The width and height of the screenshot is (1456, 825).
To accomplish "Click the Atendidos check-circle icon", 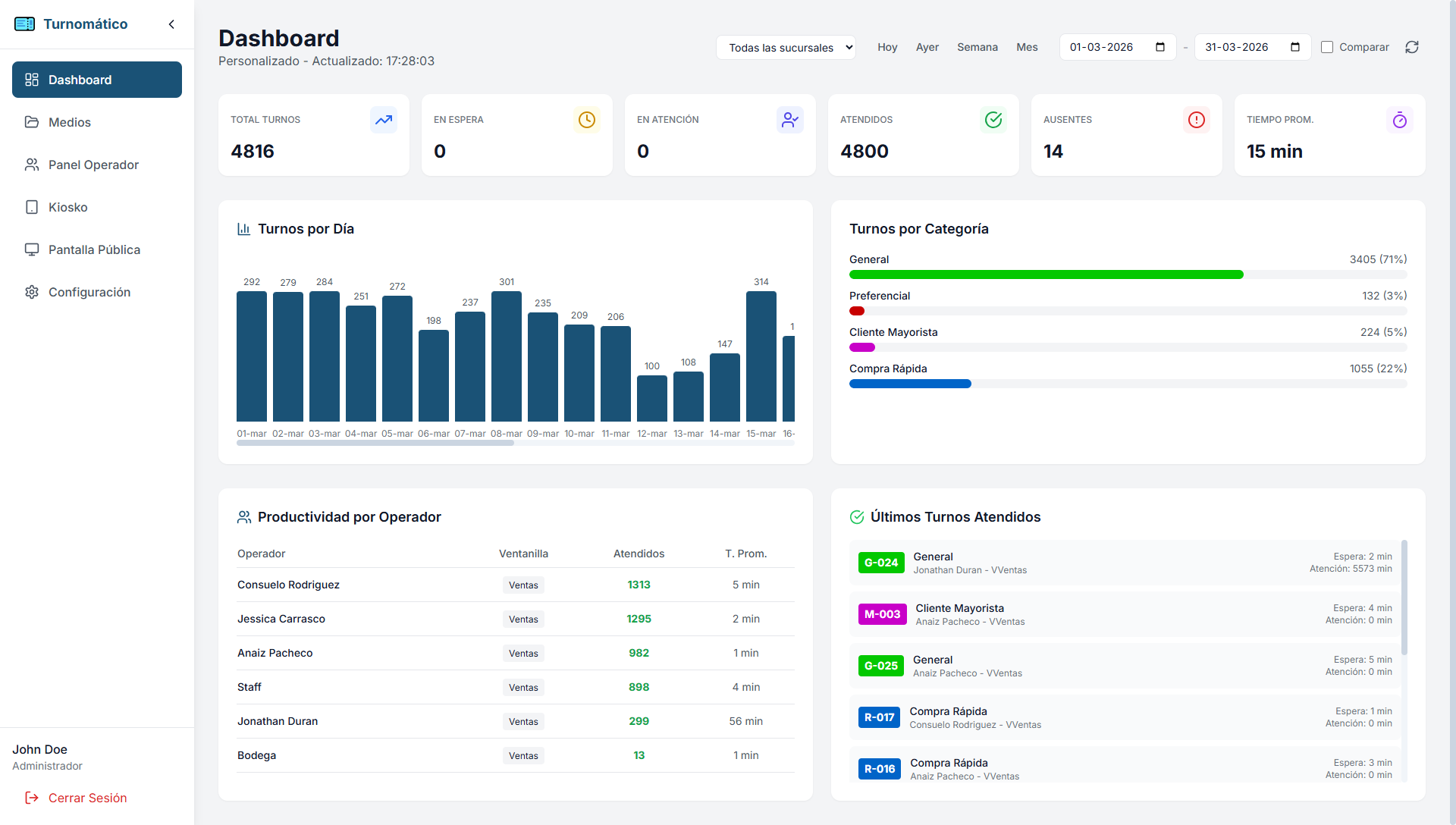I will click(993, 120).
